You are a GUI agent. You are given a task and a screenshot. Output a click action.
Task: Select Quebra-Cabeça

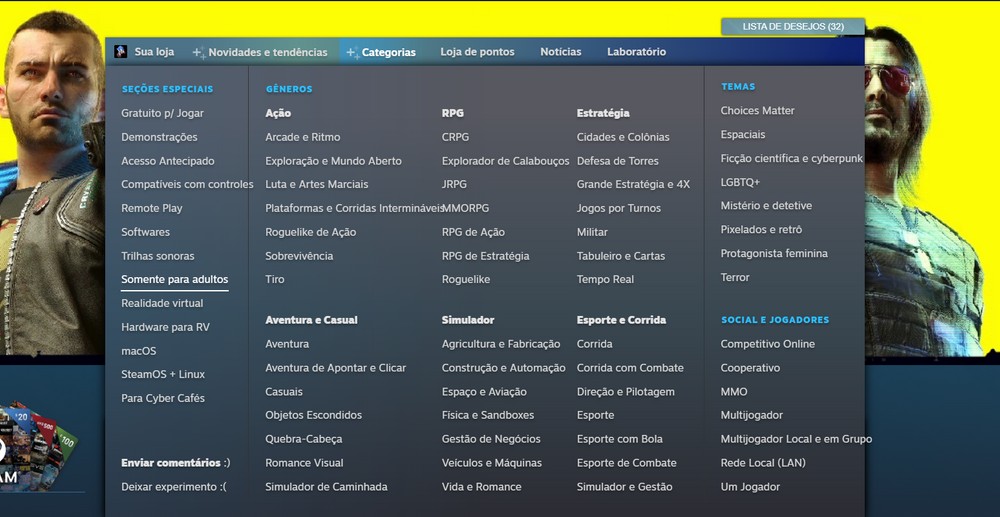(x=304, y=439)
